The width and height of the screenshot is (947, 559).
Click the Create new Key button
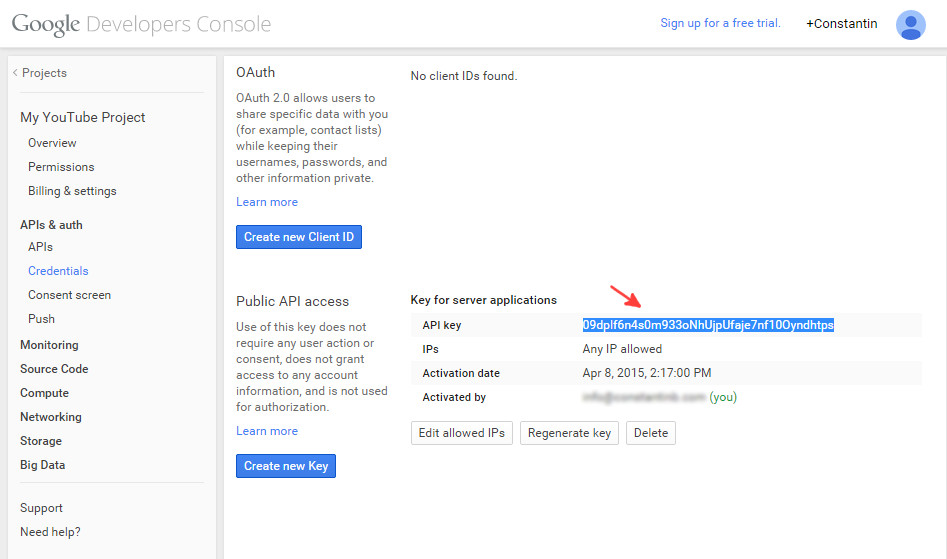[x=286, y=465]
